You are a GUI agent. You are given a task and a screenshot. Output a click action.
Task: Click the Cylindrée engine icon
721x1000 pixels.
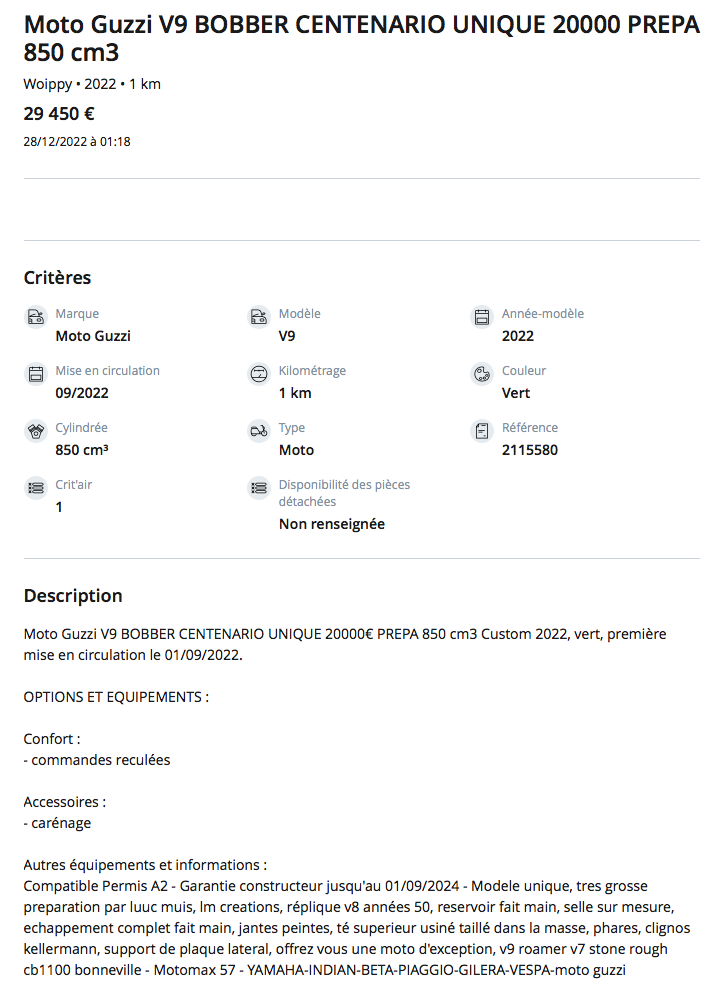tap(36, 431)
